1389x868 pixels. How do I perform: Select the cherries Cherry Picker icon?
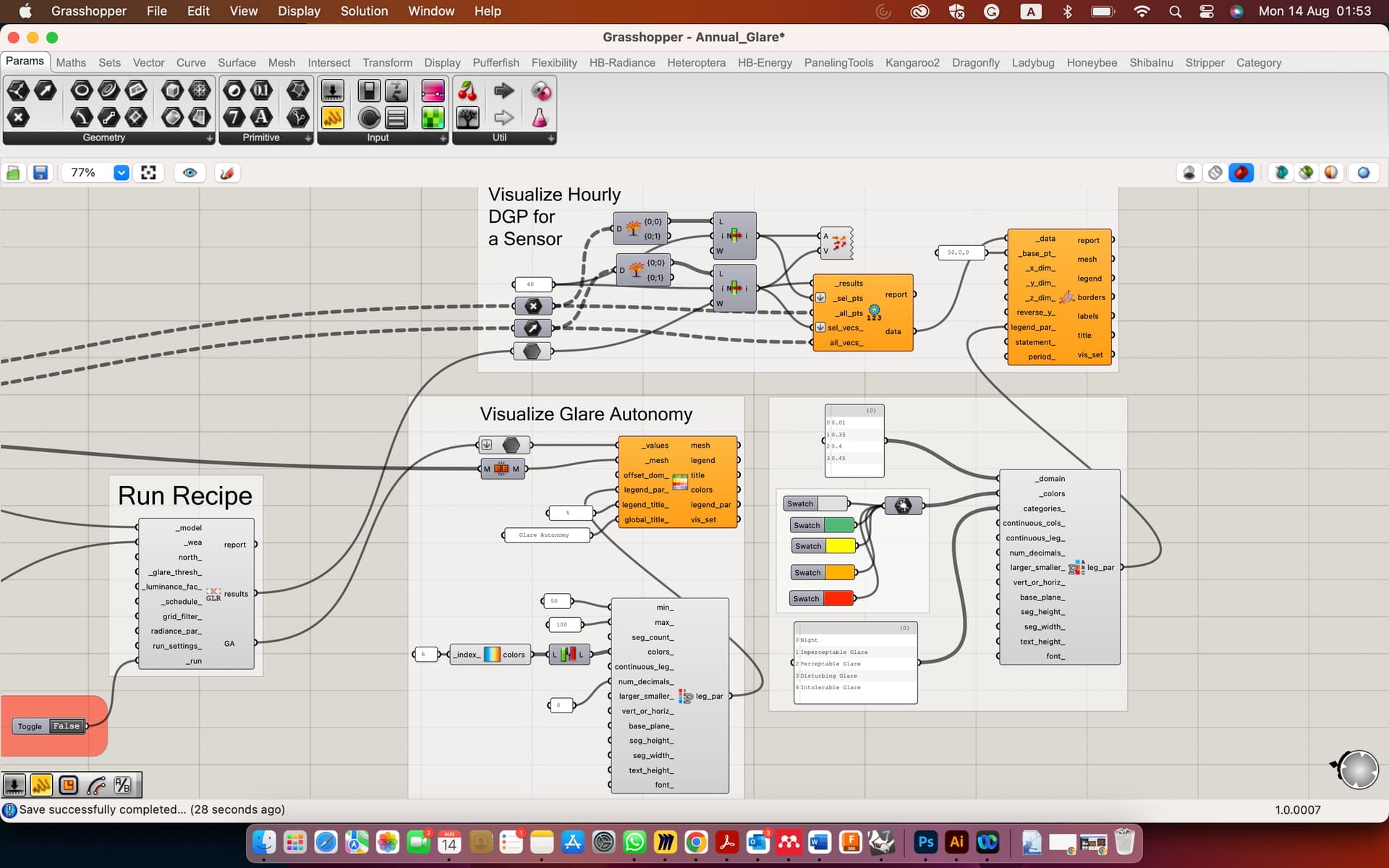[468, 90]
